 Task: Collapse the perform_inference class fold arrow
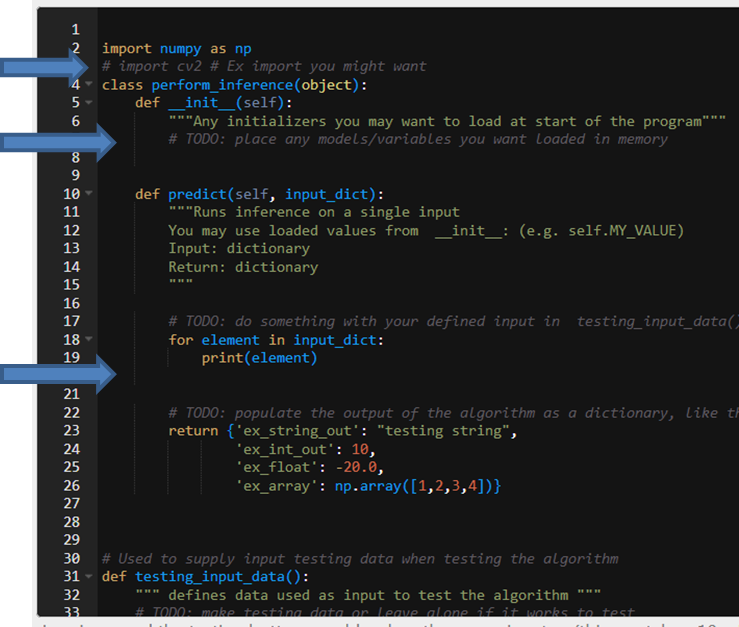[x=89, y=84]
